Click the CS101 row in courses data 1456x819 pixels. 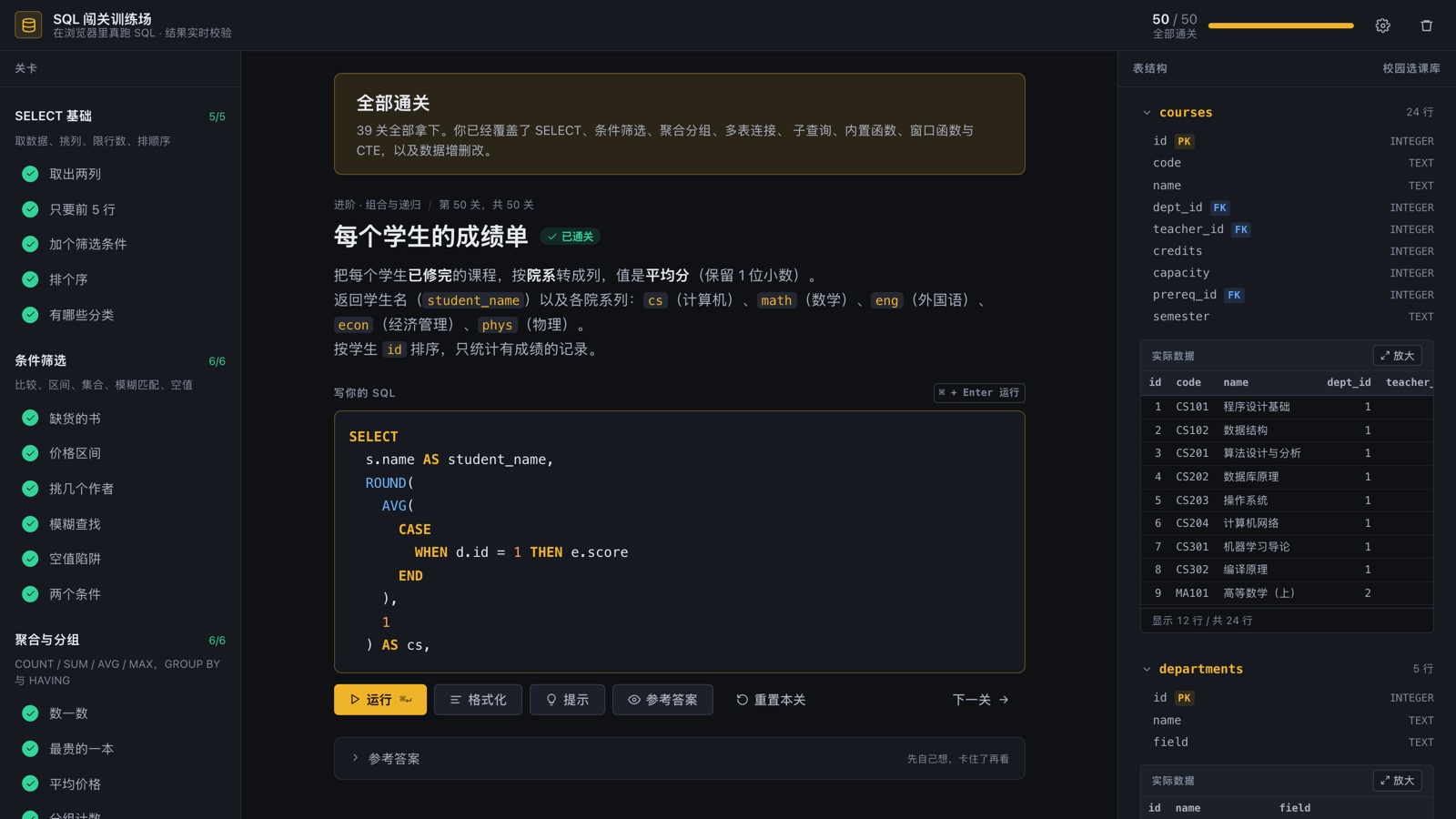click(1287, 407)
